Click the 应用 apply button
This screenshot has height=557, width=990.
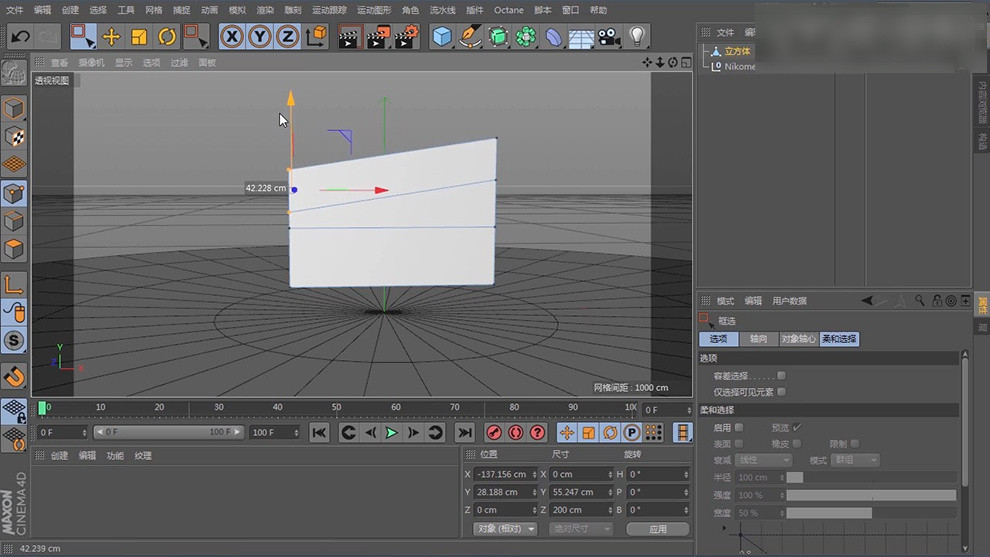[657, 528]
